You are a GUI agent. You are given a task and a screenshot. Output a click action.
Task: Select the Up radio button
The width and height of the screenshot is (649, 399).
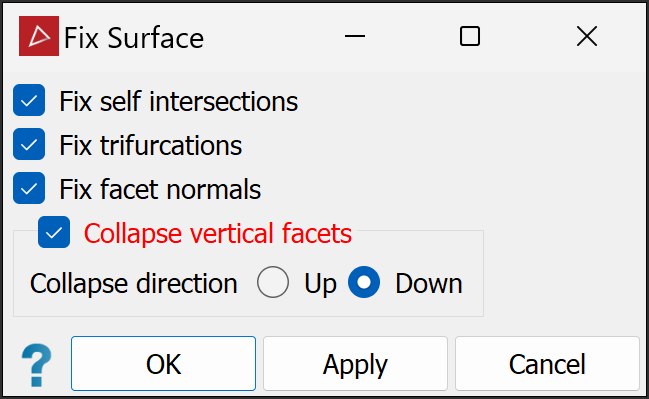tap(273, 282)
